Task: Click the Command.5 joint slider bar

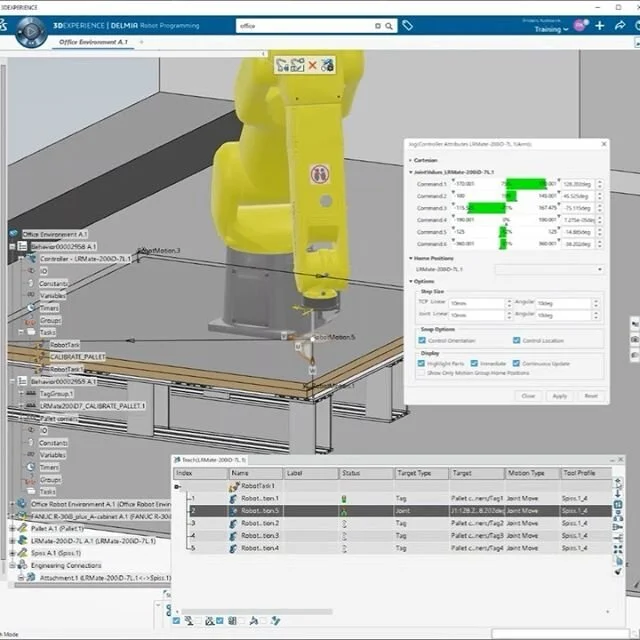Action: coord(505,231)
